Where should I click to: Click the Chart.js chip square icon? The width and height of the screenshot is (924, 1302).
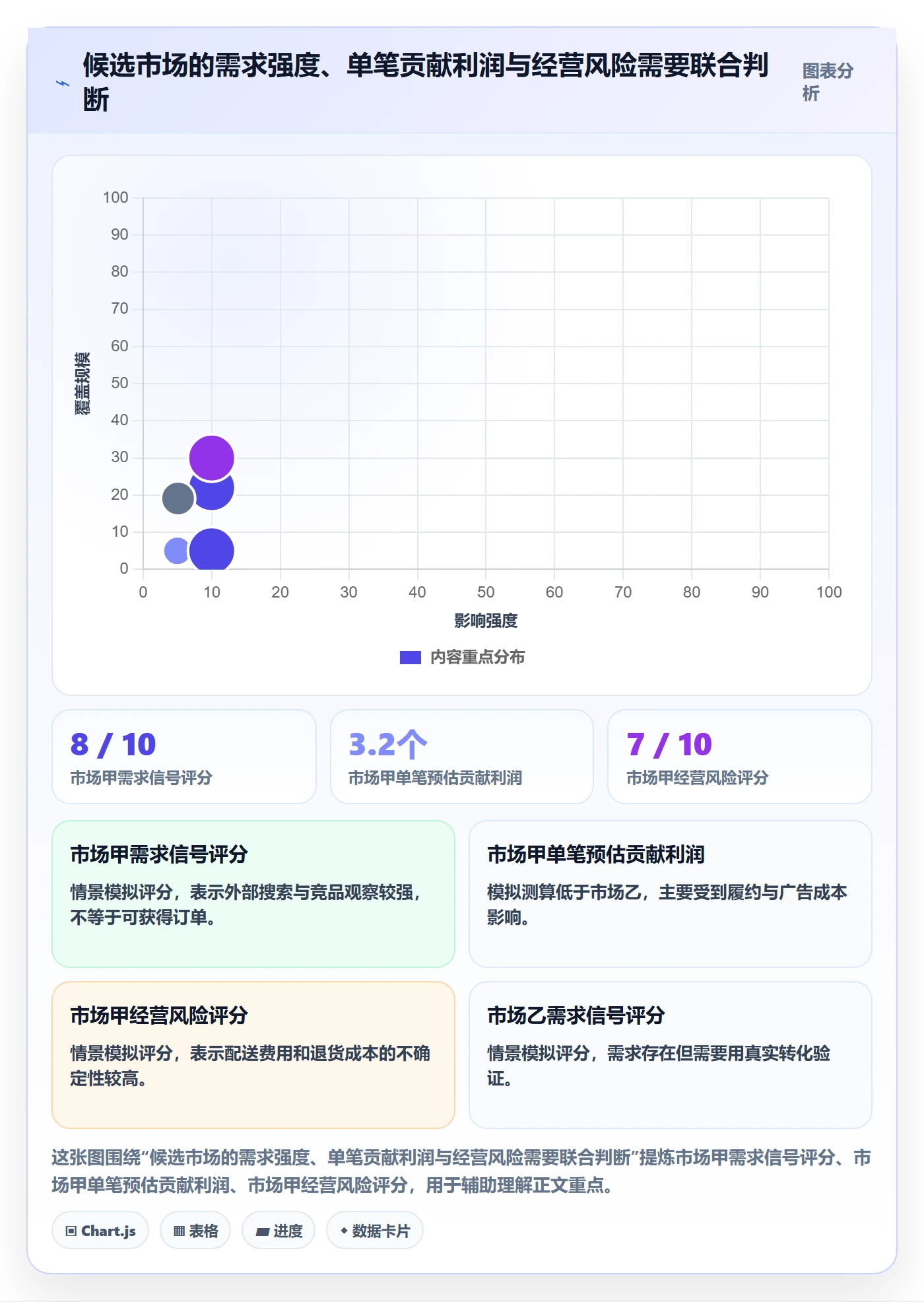[71, 1231]
